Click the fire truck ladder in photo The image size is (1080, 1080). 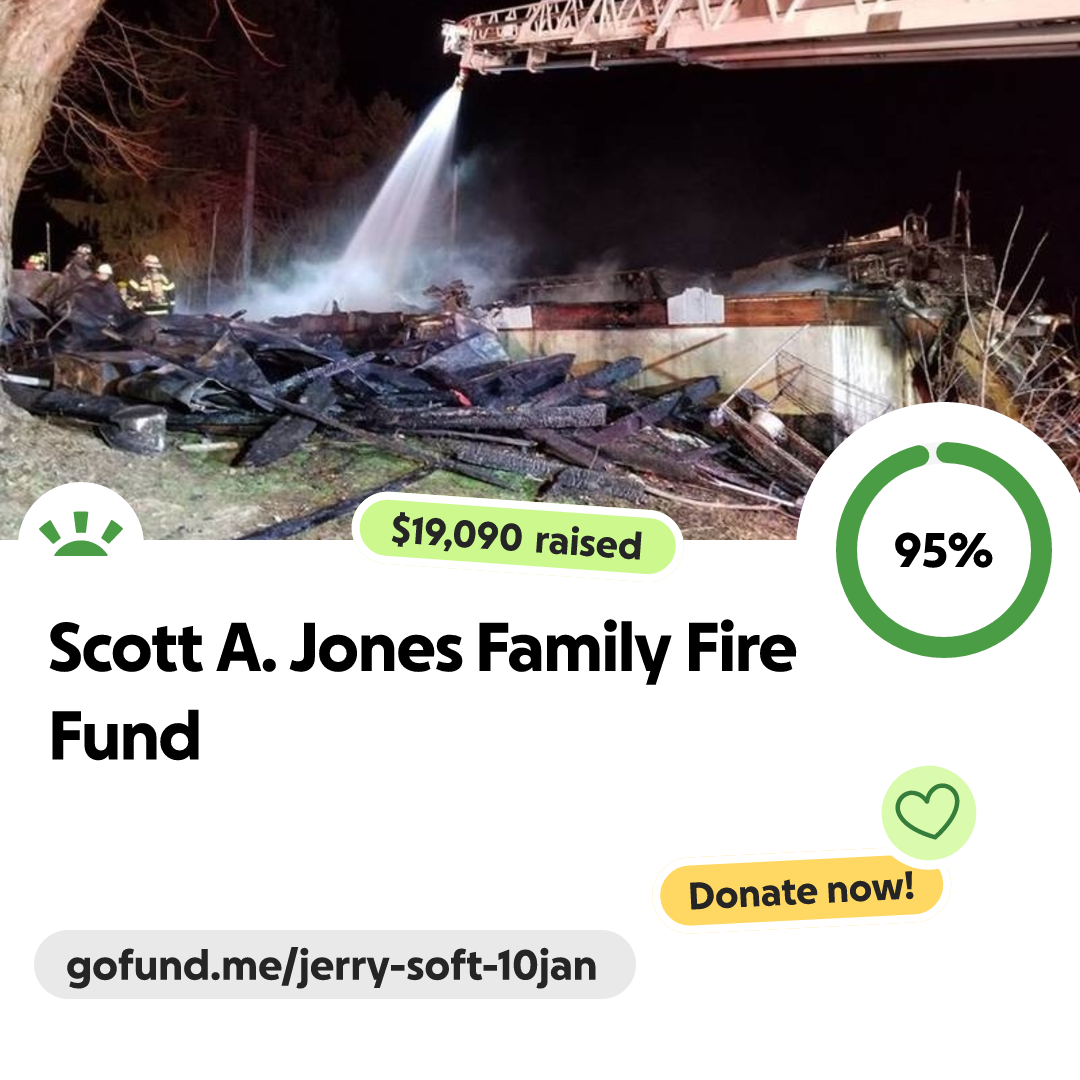pyautogui.click(x=758, y=34)
